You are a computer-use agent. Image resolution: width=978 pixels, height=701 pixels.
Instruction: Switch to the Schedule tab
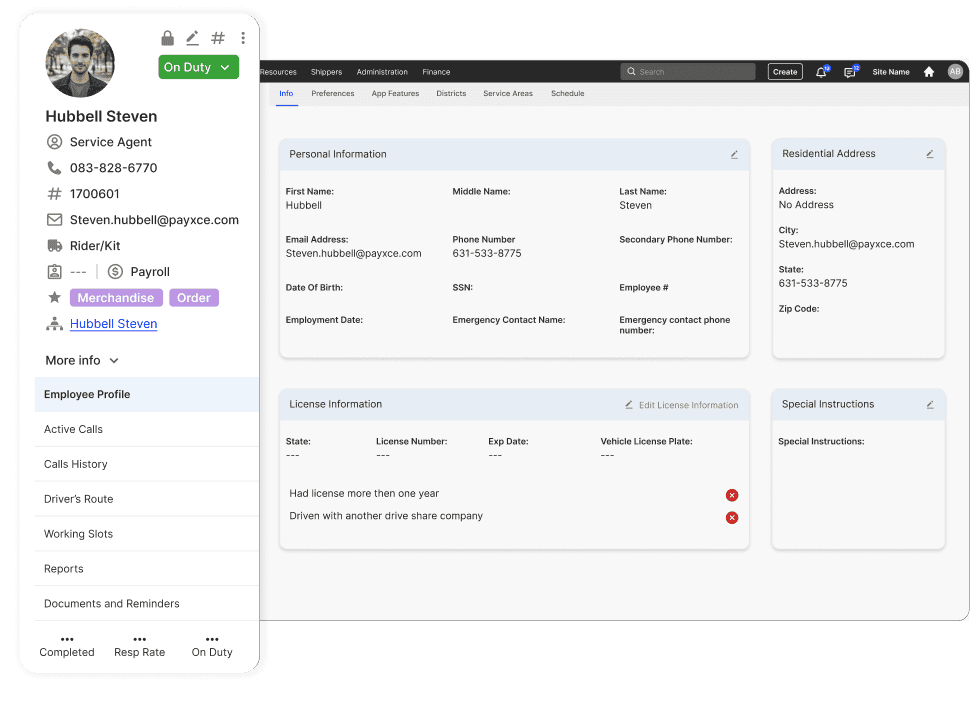click(568, 94)
